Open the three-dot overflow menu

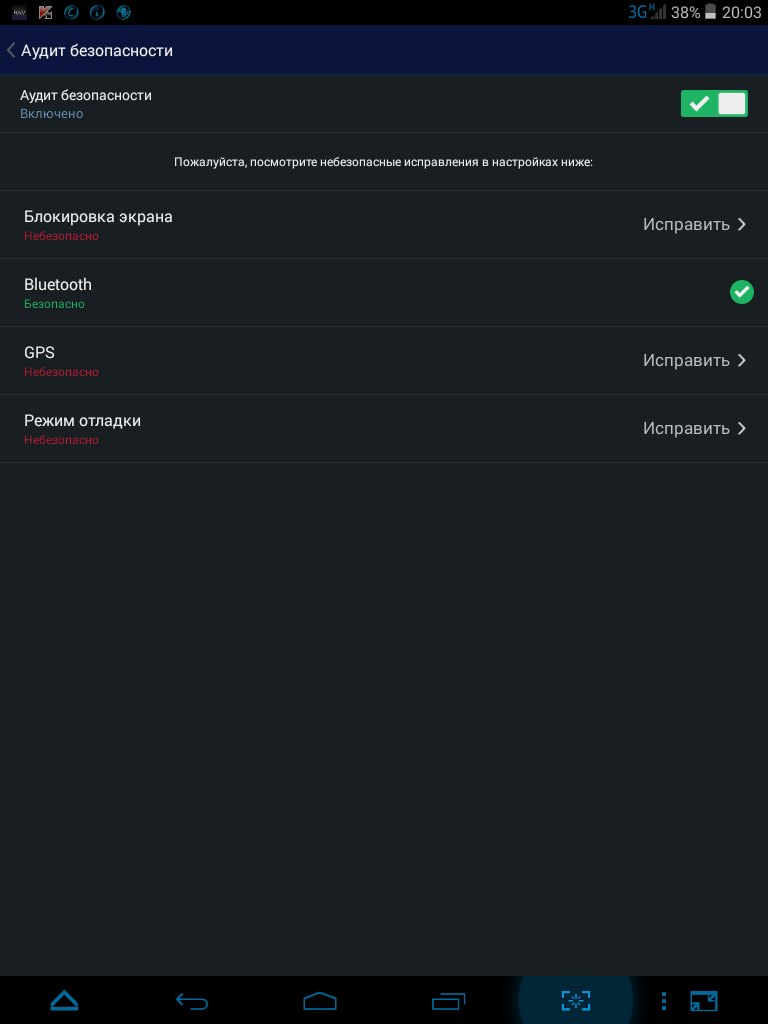click(x=664, y=1000)
